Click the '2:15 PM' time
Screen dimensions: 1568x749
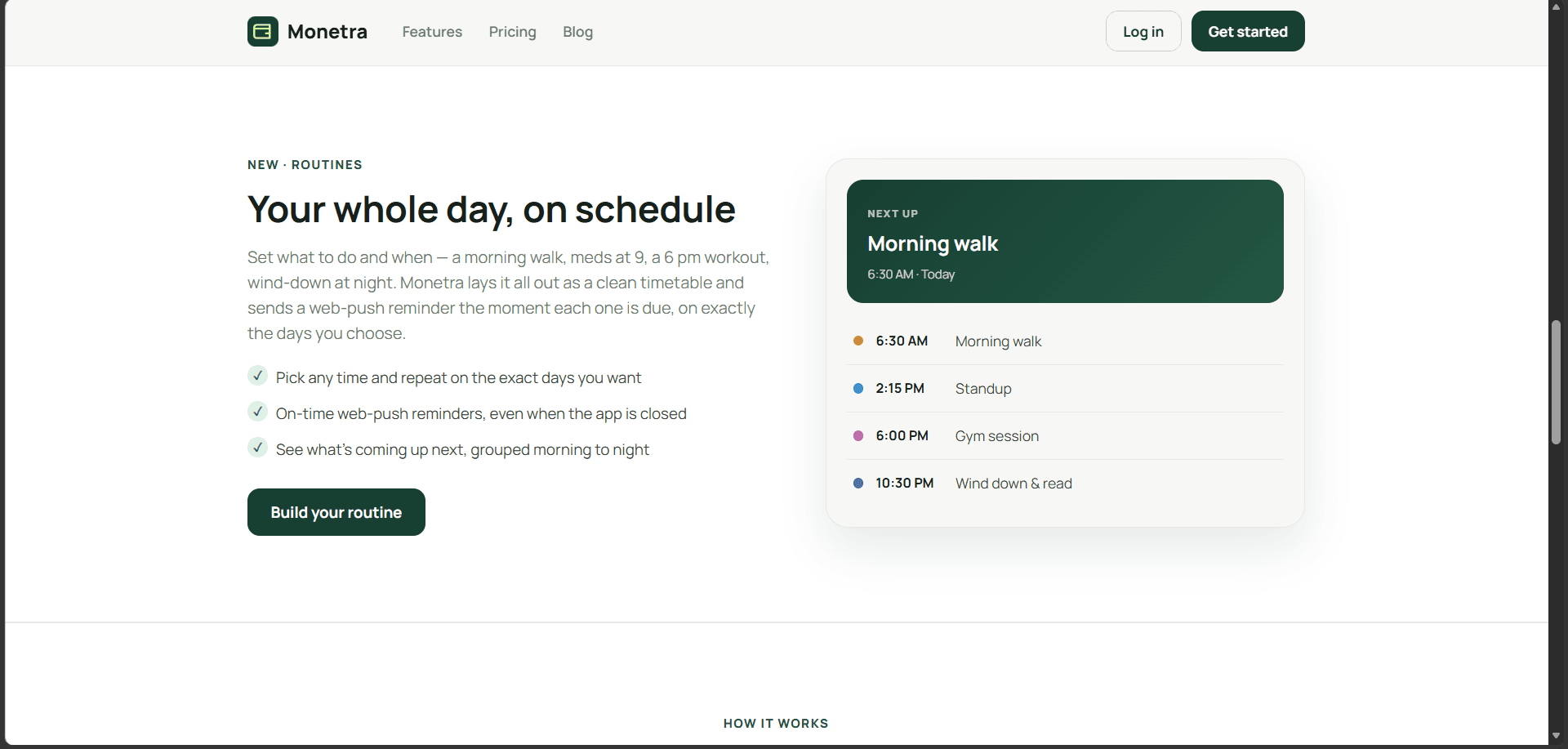[x=900, y=388]
